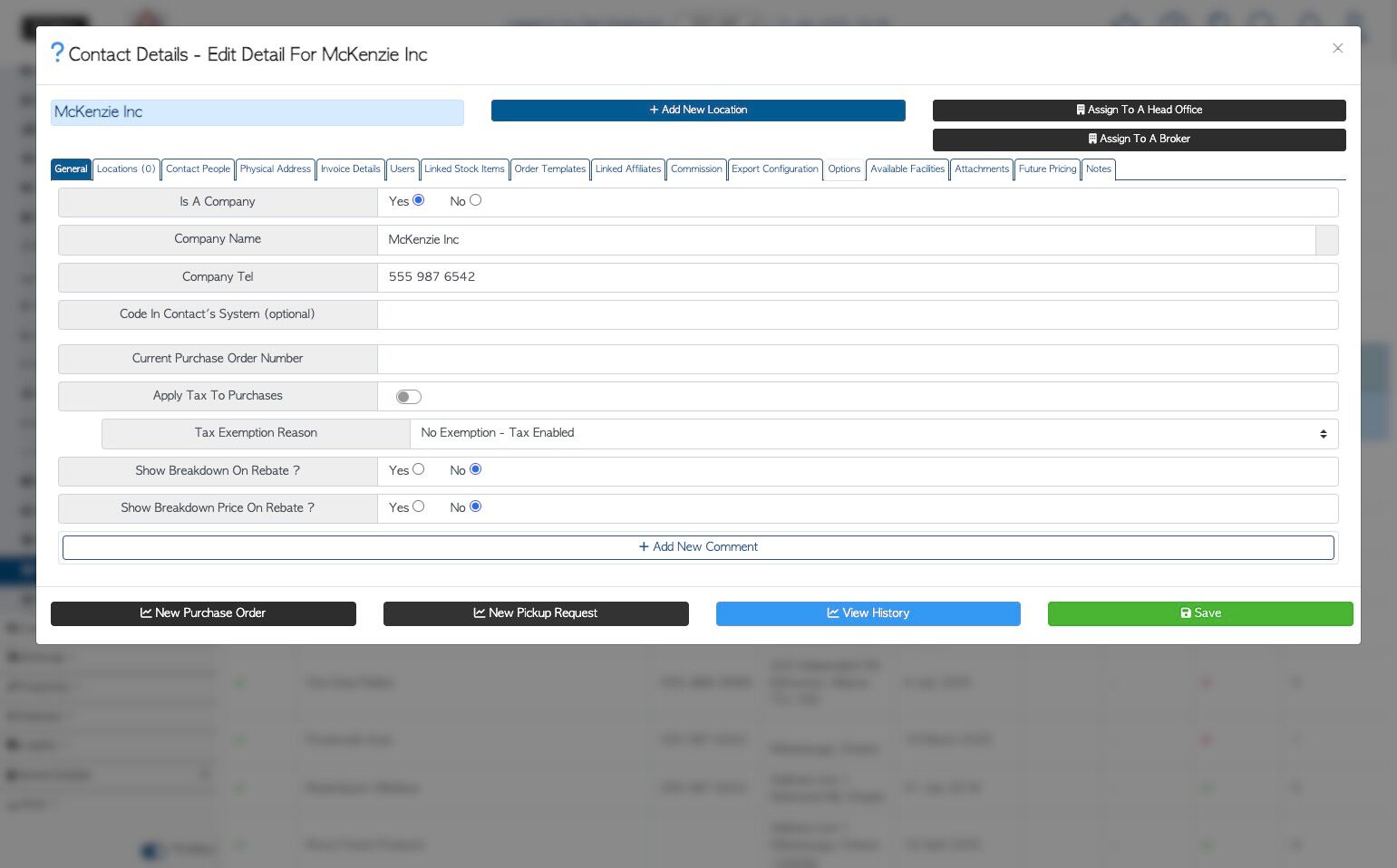Click the Add New Location button
The width and height of the screenshot is (1397, 868).
[698, 110]
